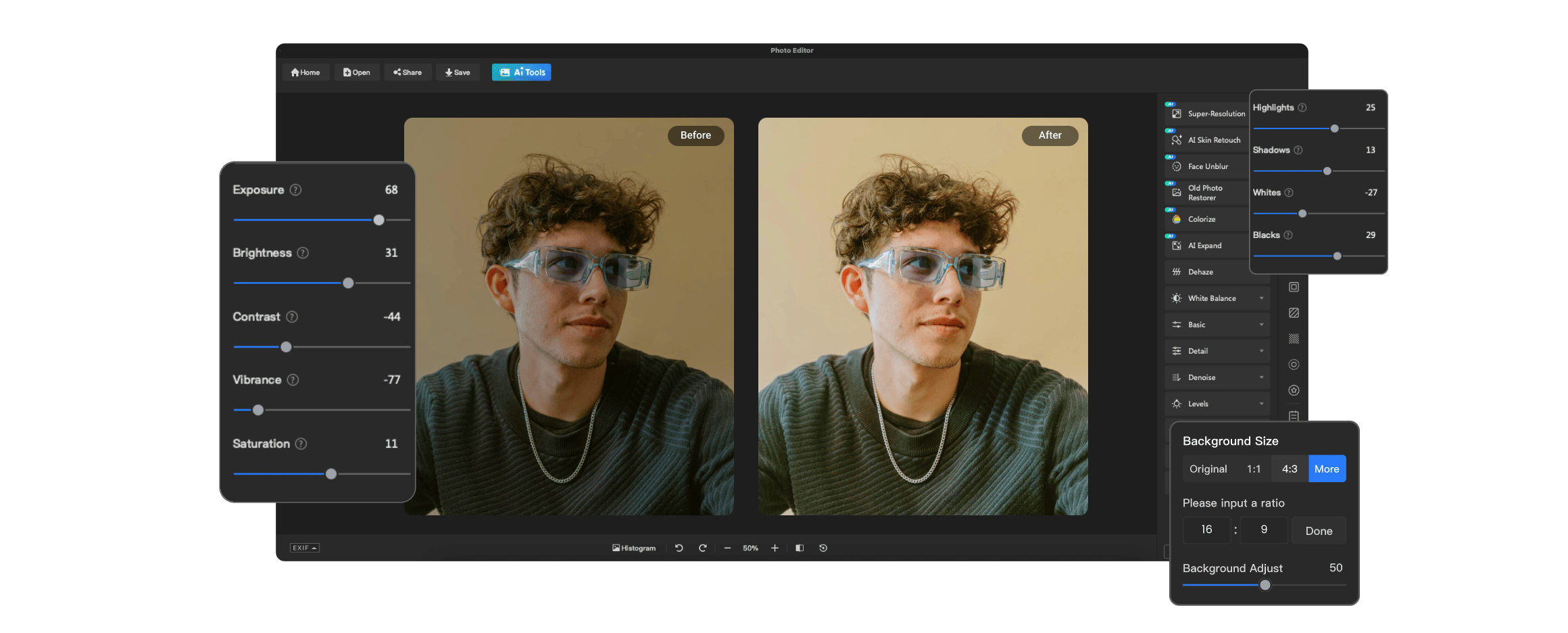The height and width of the screenshot is (633, 1568).
Task: Zoom out with the minus icon
Action: click(x=727, y=548)
